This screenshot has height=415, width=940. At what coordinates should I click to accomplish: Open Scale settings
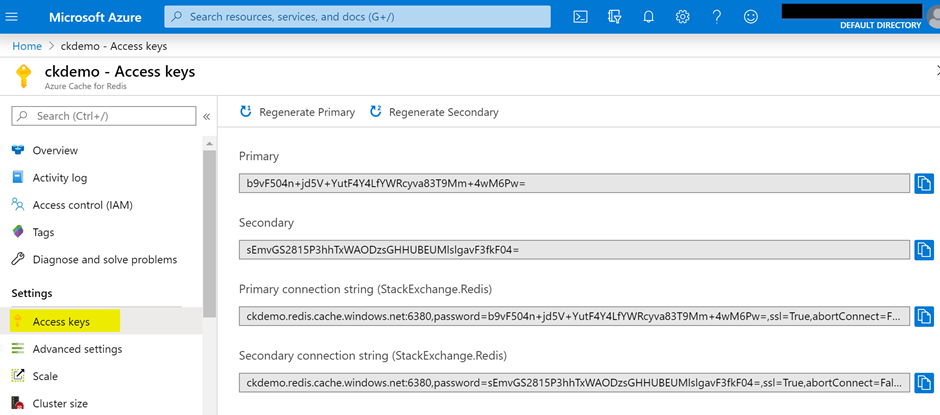(x=45, y=377)
